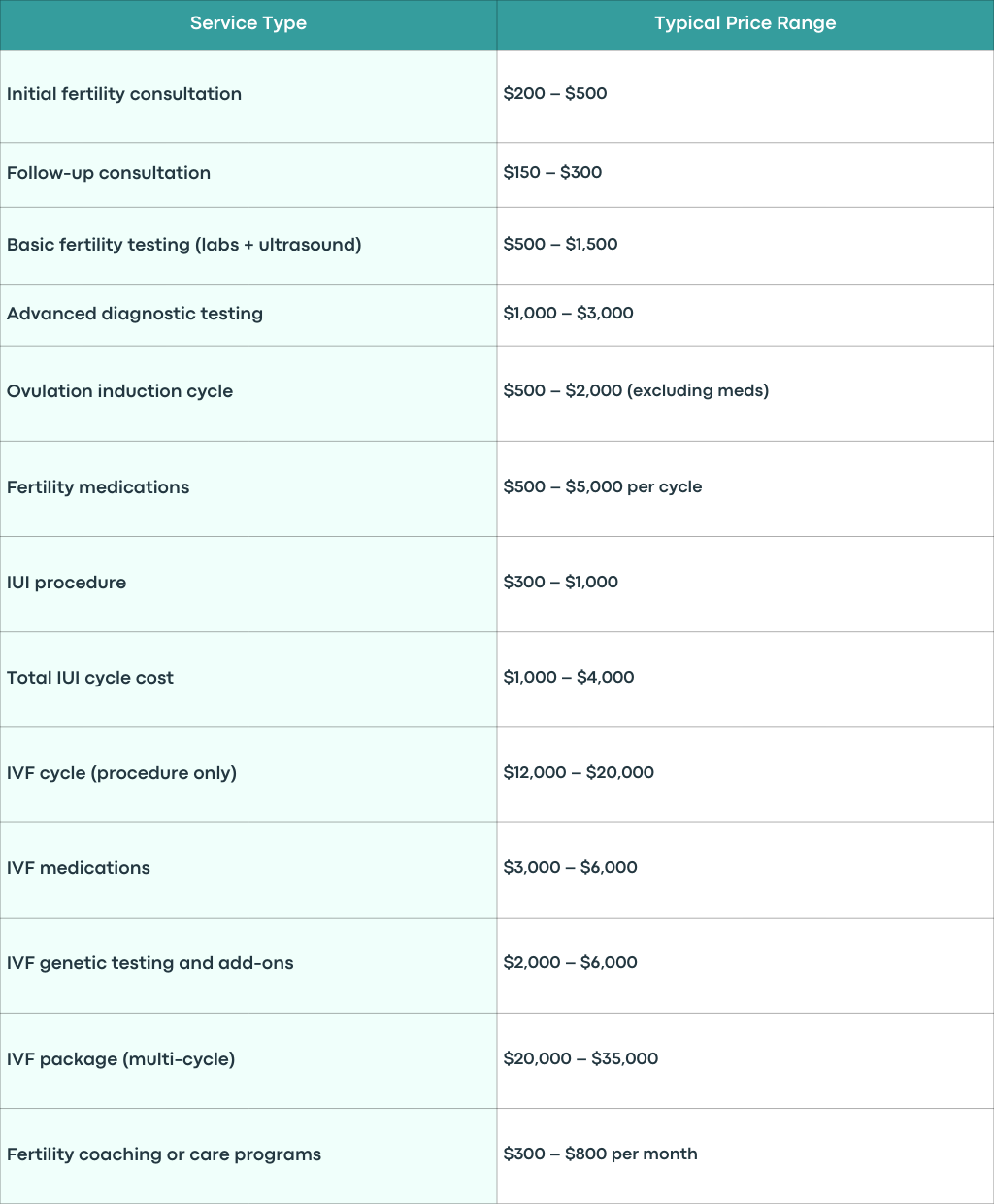Select the Initial fertility consultation cell
Viewport: 994px width, 1204px height.
tap(248, 96)
